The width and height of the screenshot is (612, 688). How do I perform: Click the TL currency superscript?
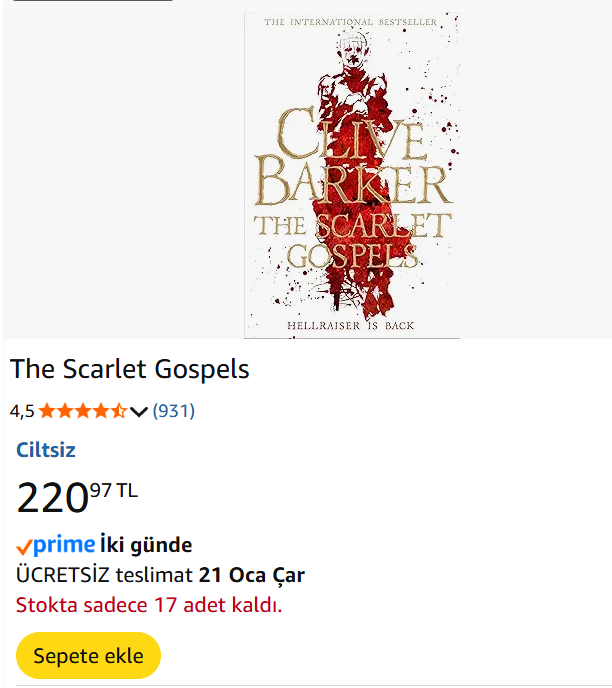[x=127, y=490]
